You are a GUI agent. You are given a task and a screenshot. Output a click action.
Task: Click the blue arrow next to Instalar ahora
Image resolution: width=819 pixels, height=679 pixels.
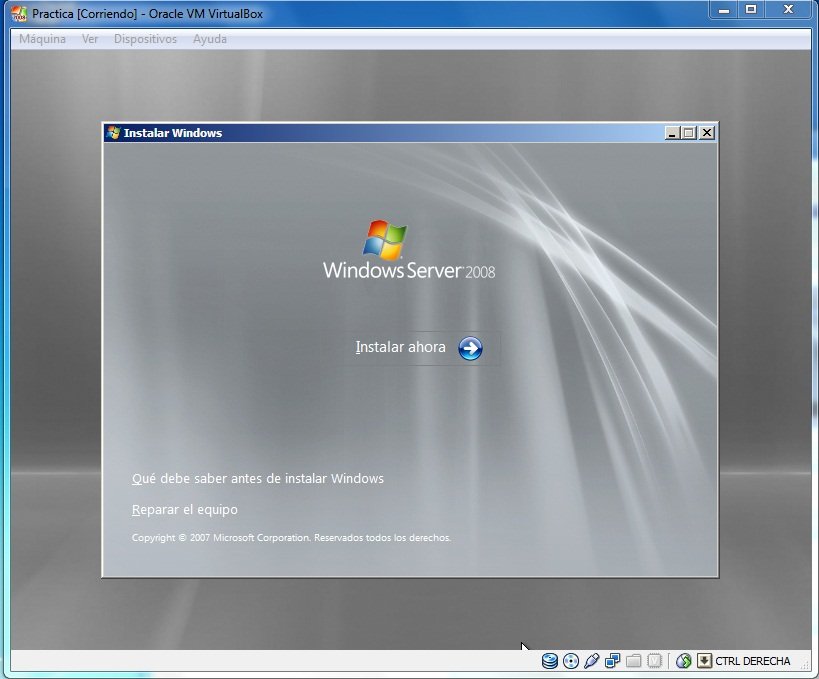(470, 348)
